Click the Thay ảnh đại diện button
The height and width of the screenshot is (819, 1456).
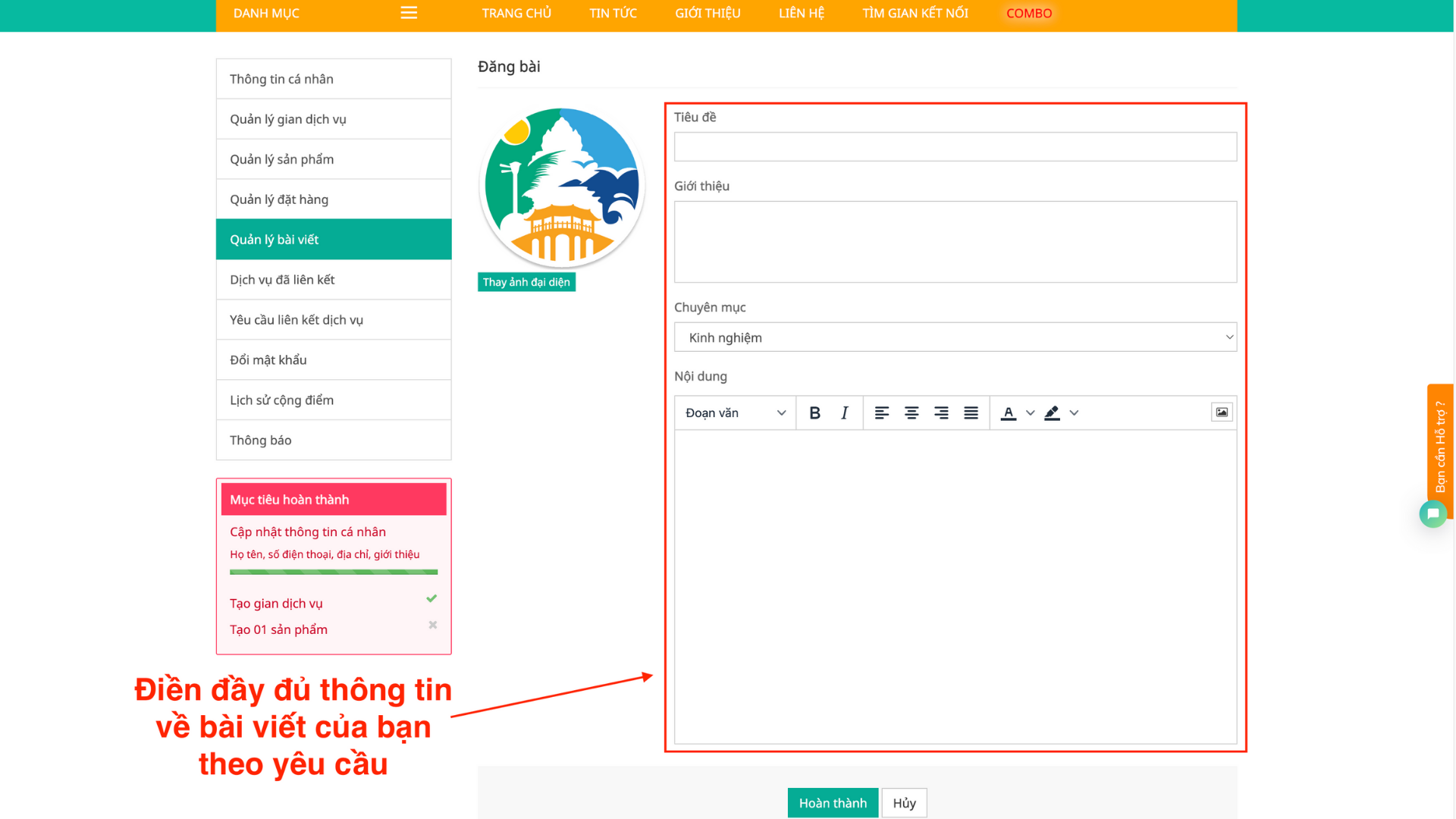click(x=526, y=282)
